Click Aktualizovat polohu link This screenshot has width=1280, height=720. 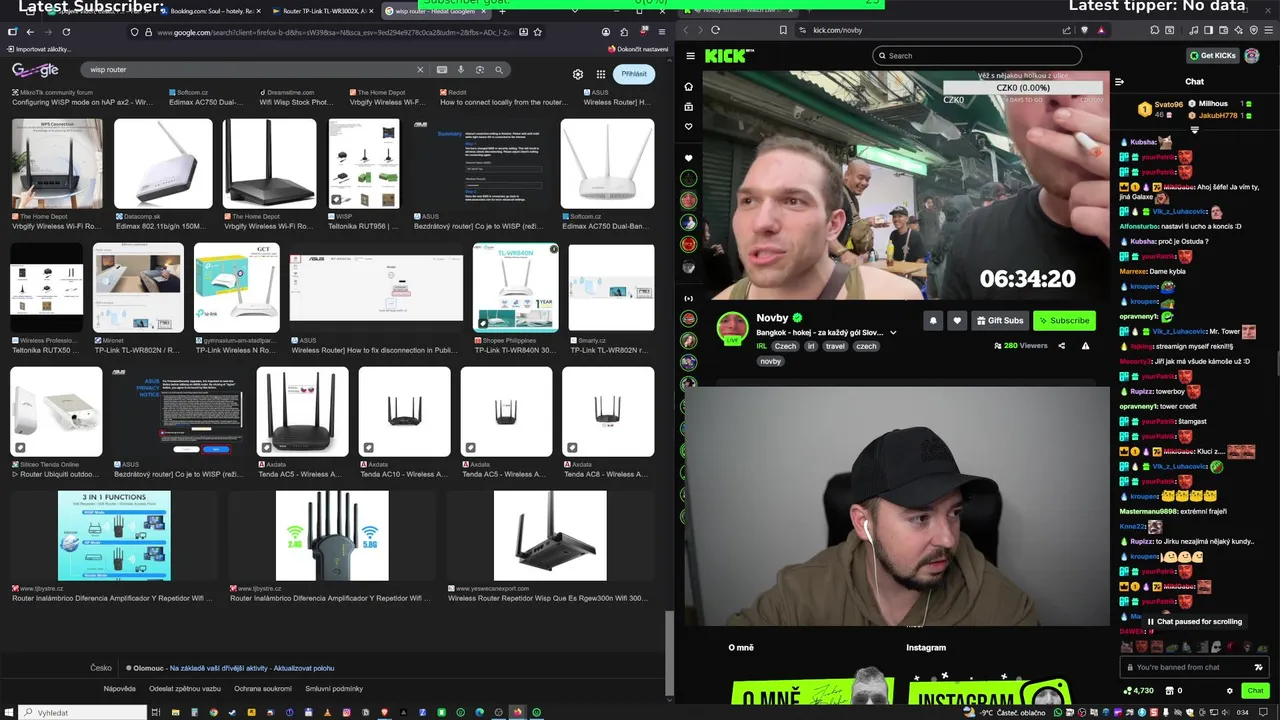click(304, 668)
